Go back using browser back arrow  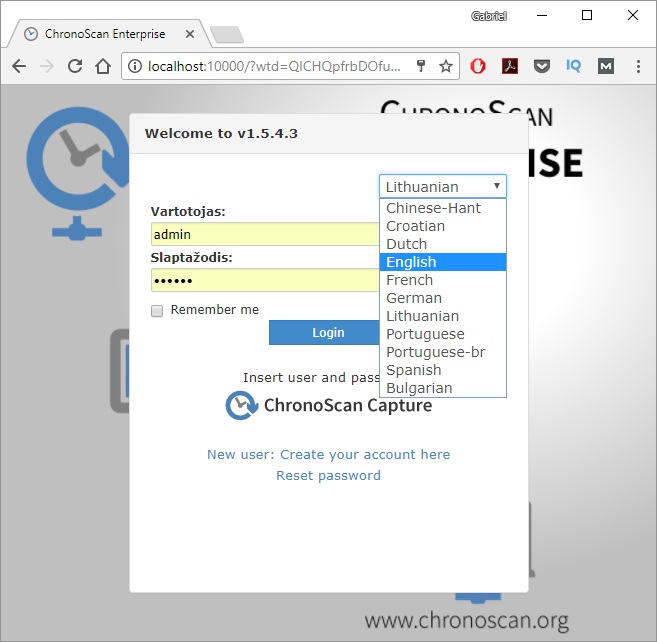pyautogui.click(x=19, y=66)
